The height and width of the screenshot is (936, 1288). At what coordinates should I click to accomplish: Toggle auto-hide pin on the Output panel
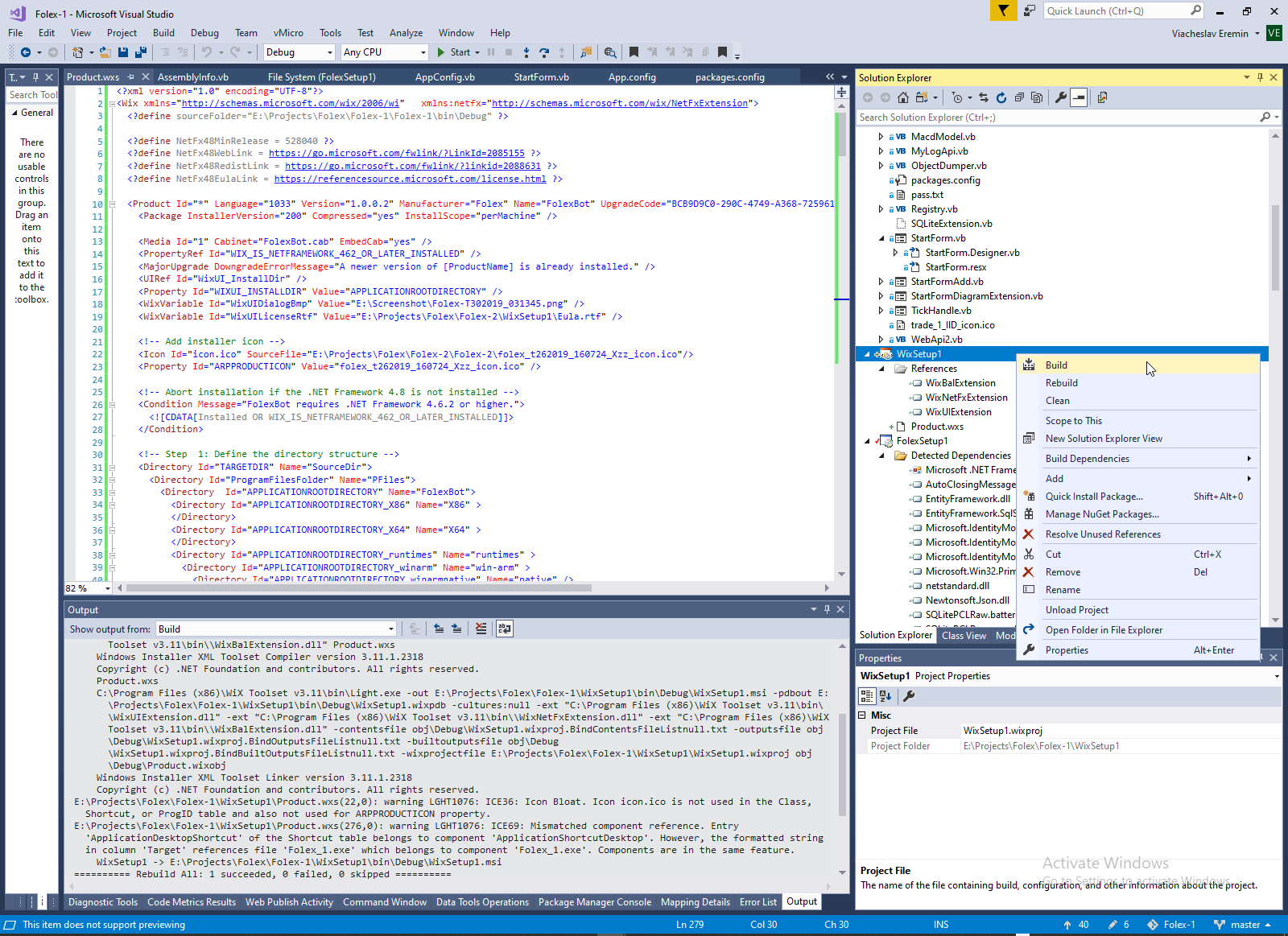(827, 609)
